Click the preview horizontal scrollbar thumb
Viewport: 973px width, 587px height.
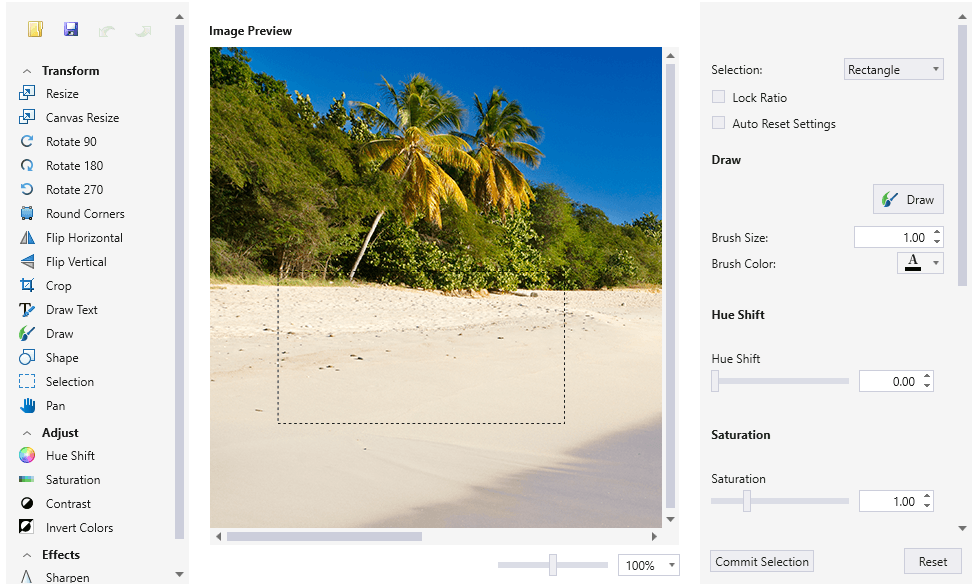pyautogui.click(x=324, y=536)
